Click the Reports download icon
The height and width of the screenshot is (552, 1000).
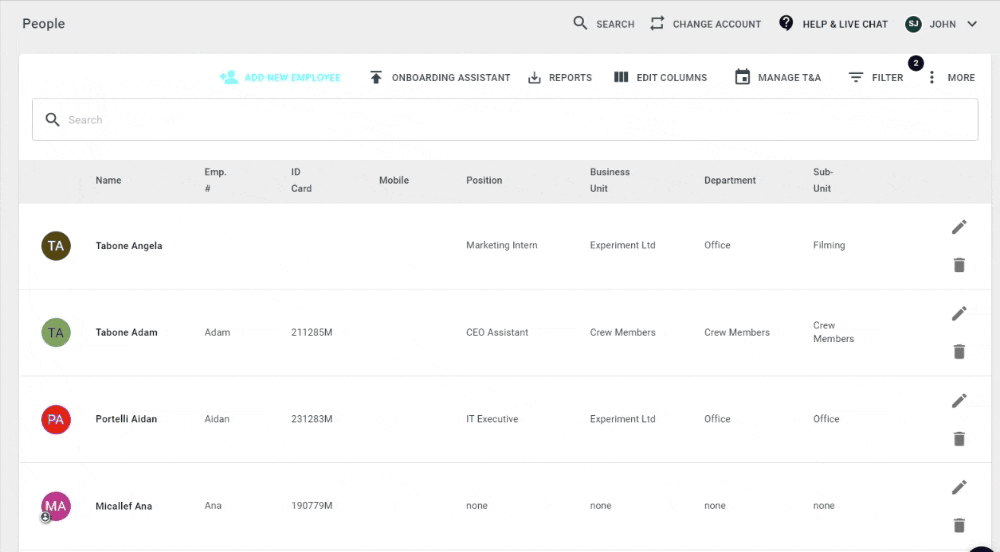[534, 78]
